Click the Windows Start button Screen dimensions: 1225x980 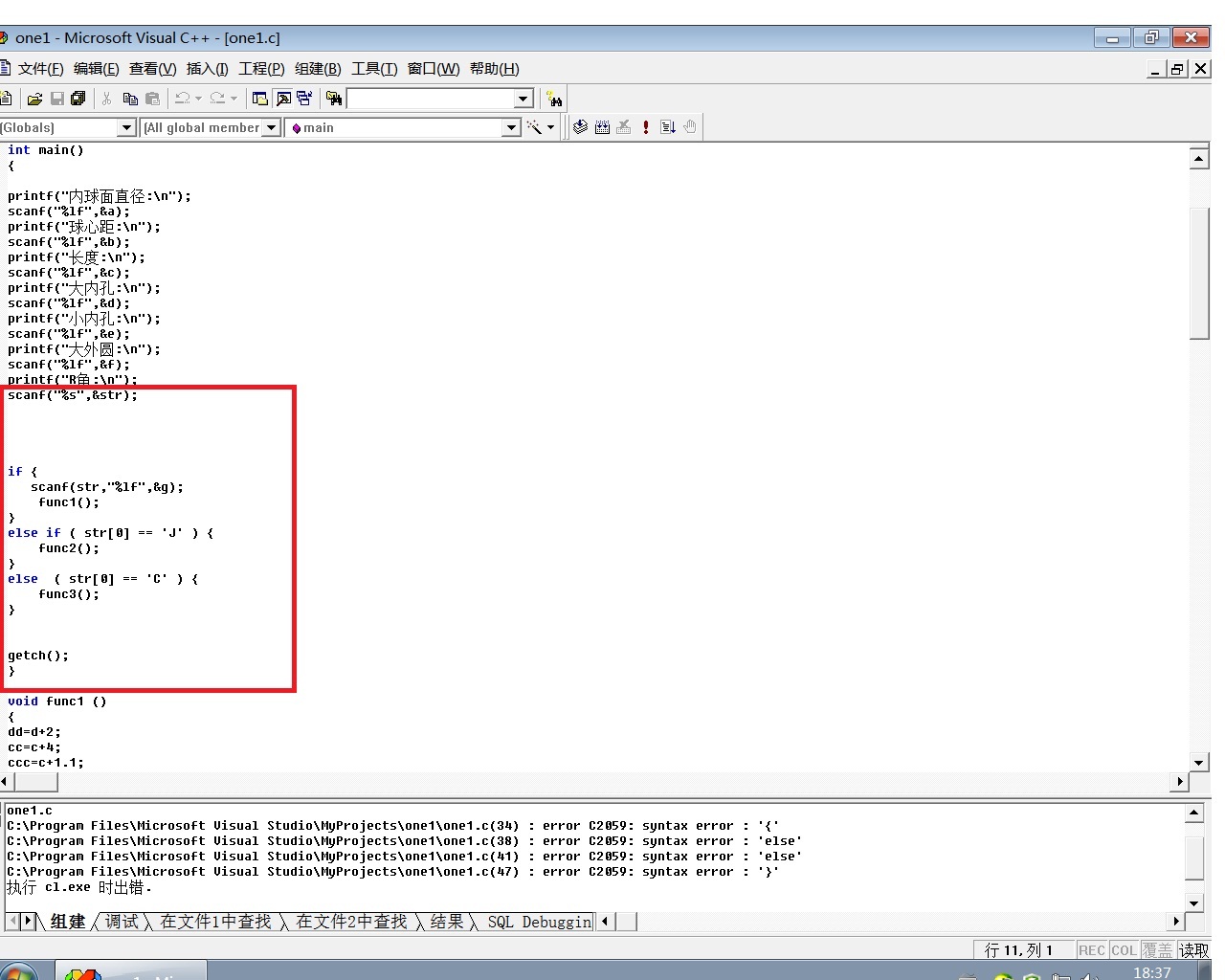17,971
